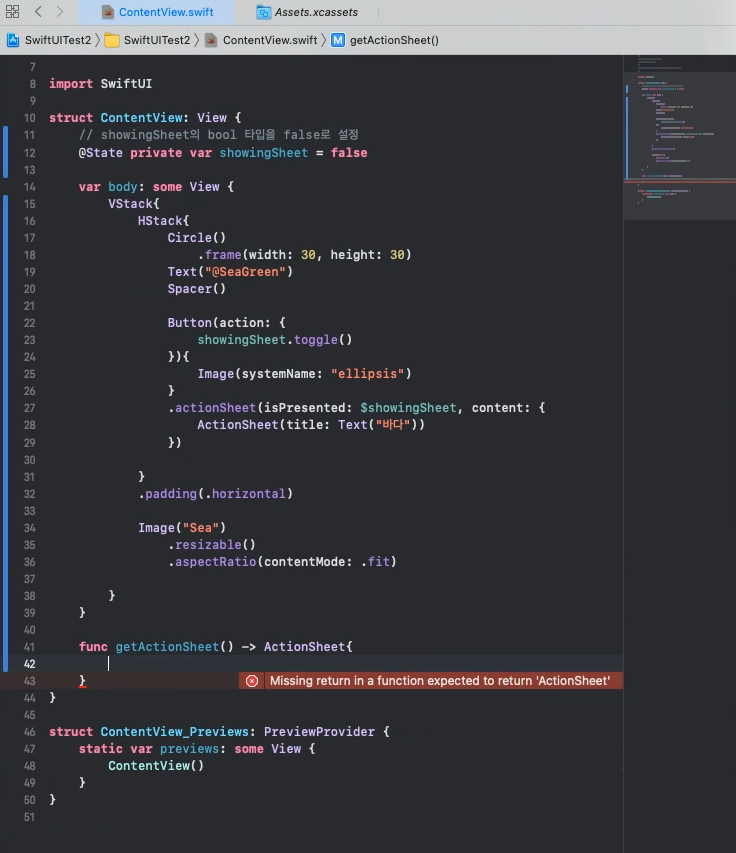Click .padding on line 32

click(x=168, y=494)
